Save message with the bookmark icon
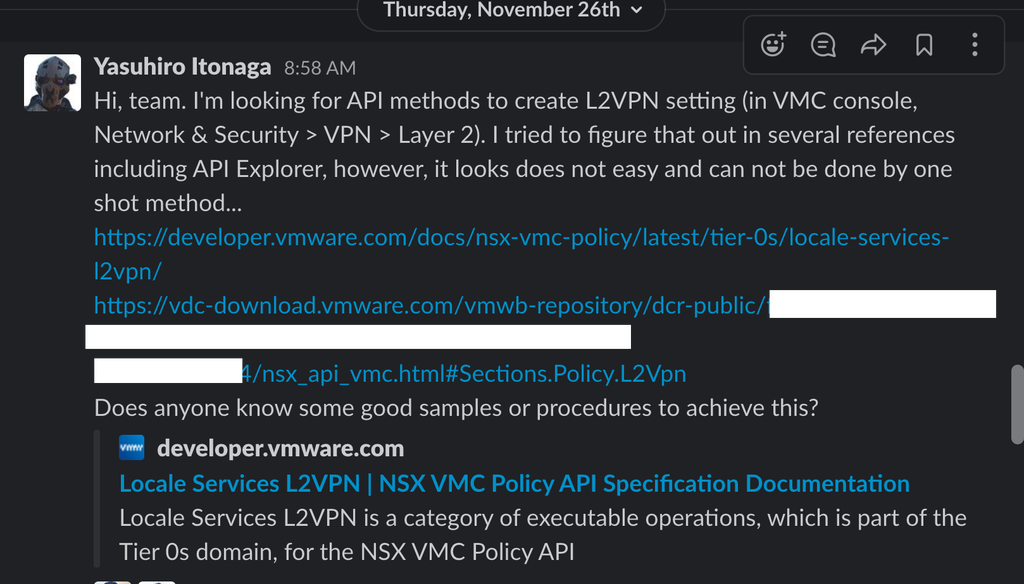 tap(924, 45)
